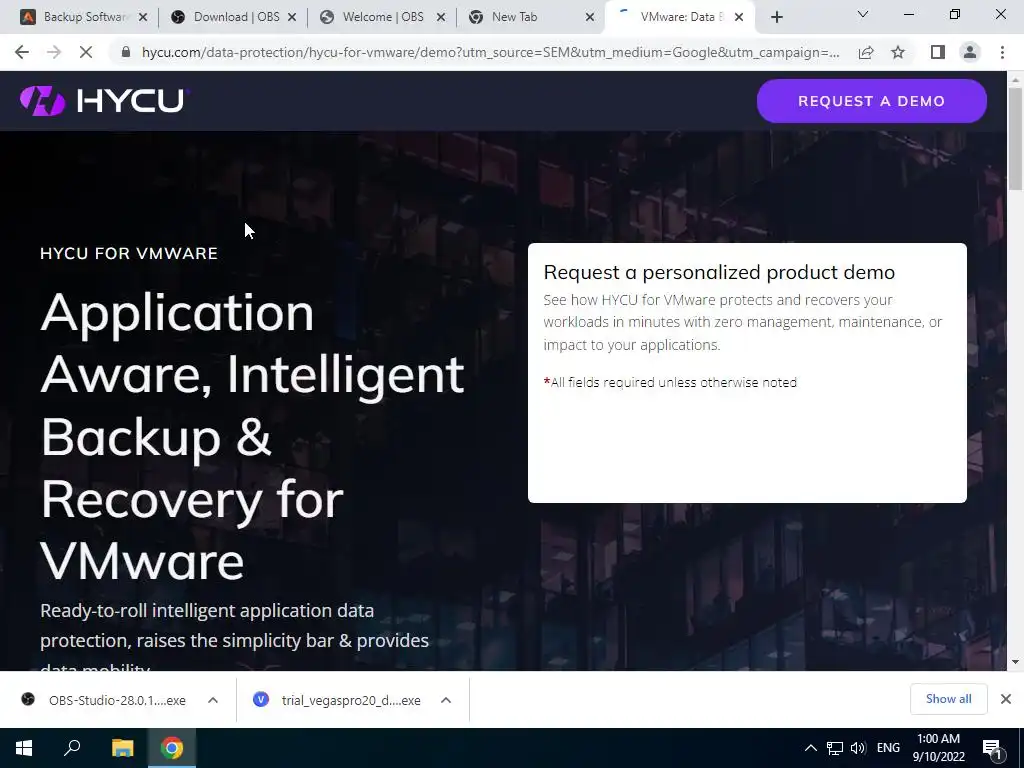The height and width of the screenshot is (768, 1024).
Task: Click the Request a Demo button
Action: 871,101
